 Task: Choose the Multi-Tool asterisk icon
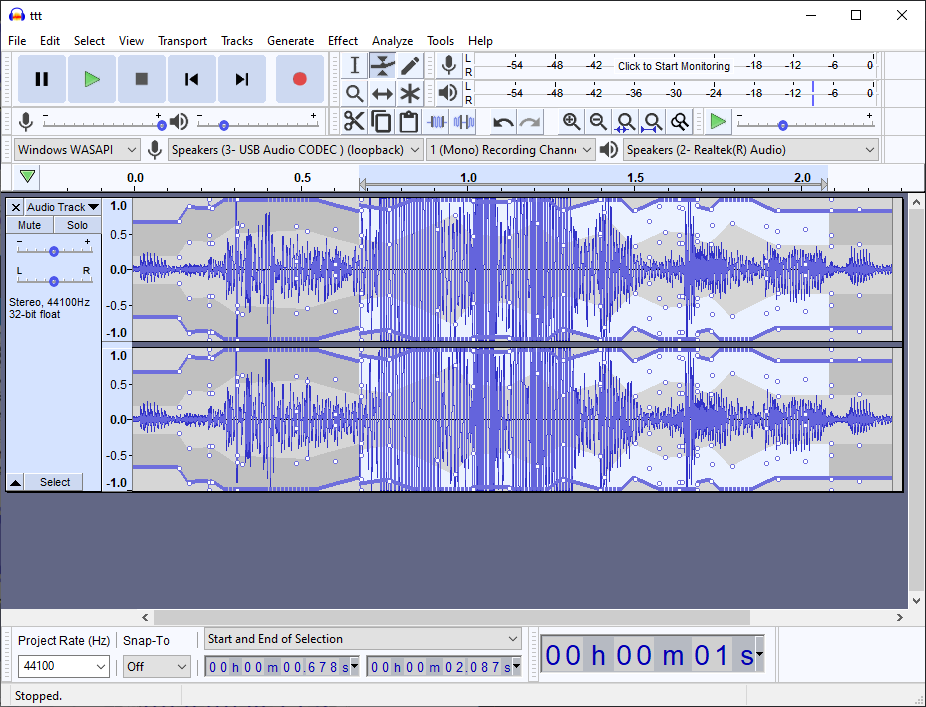[x=410, y=94]
